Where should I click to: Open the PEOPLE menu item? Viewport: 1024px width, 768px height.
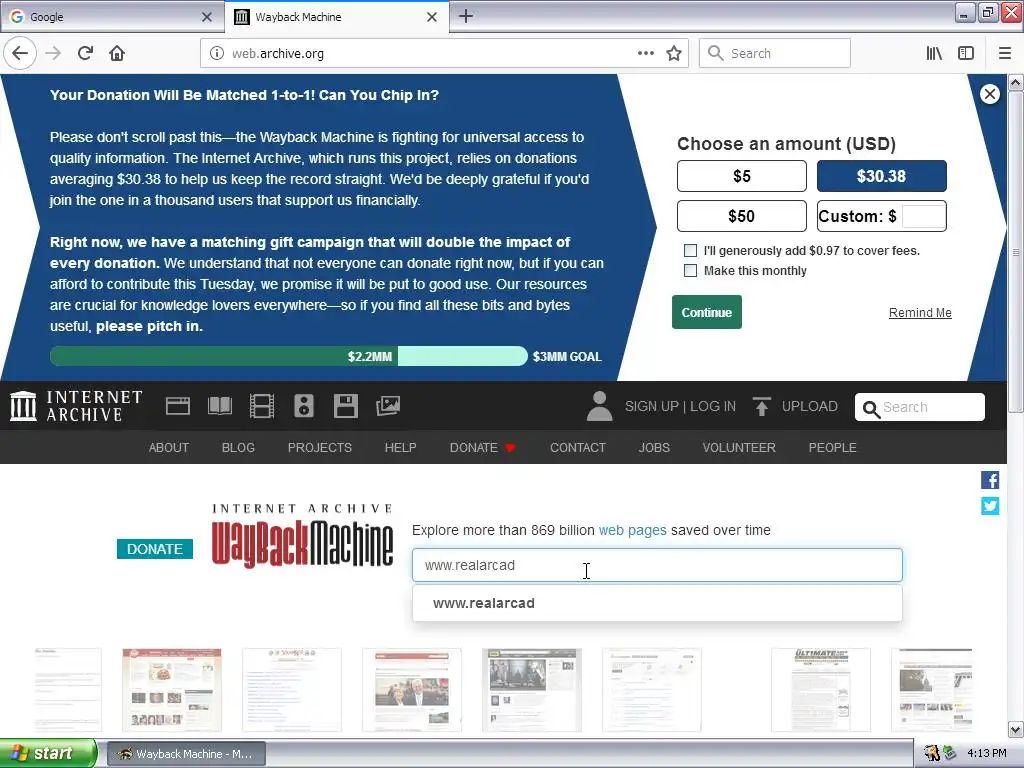click(x=832, y=447)
